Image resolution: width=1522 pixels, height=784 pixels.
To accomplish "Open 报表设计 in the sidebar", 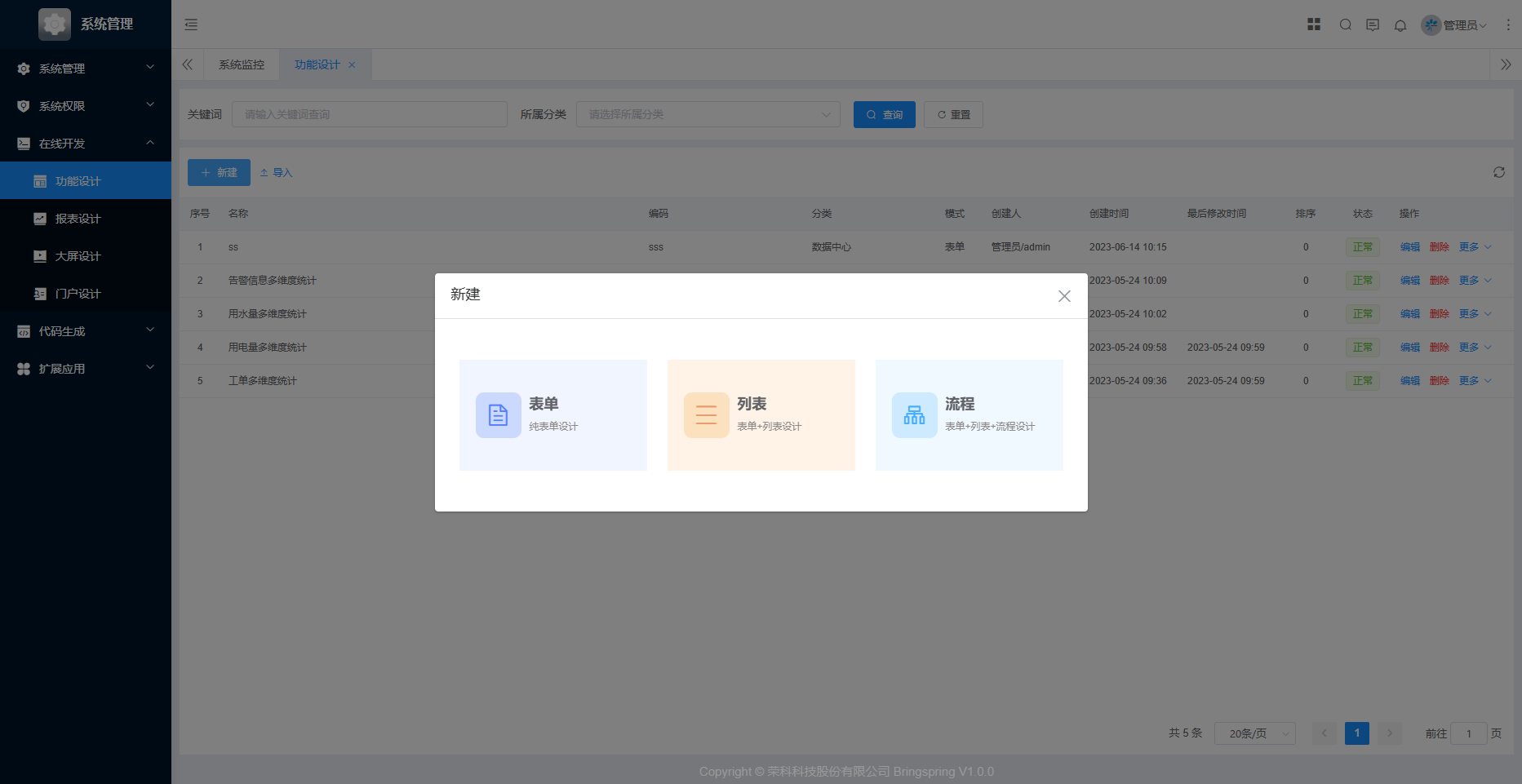I will tap(78, 219).
